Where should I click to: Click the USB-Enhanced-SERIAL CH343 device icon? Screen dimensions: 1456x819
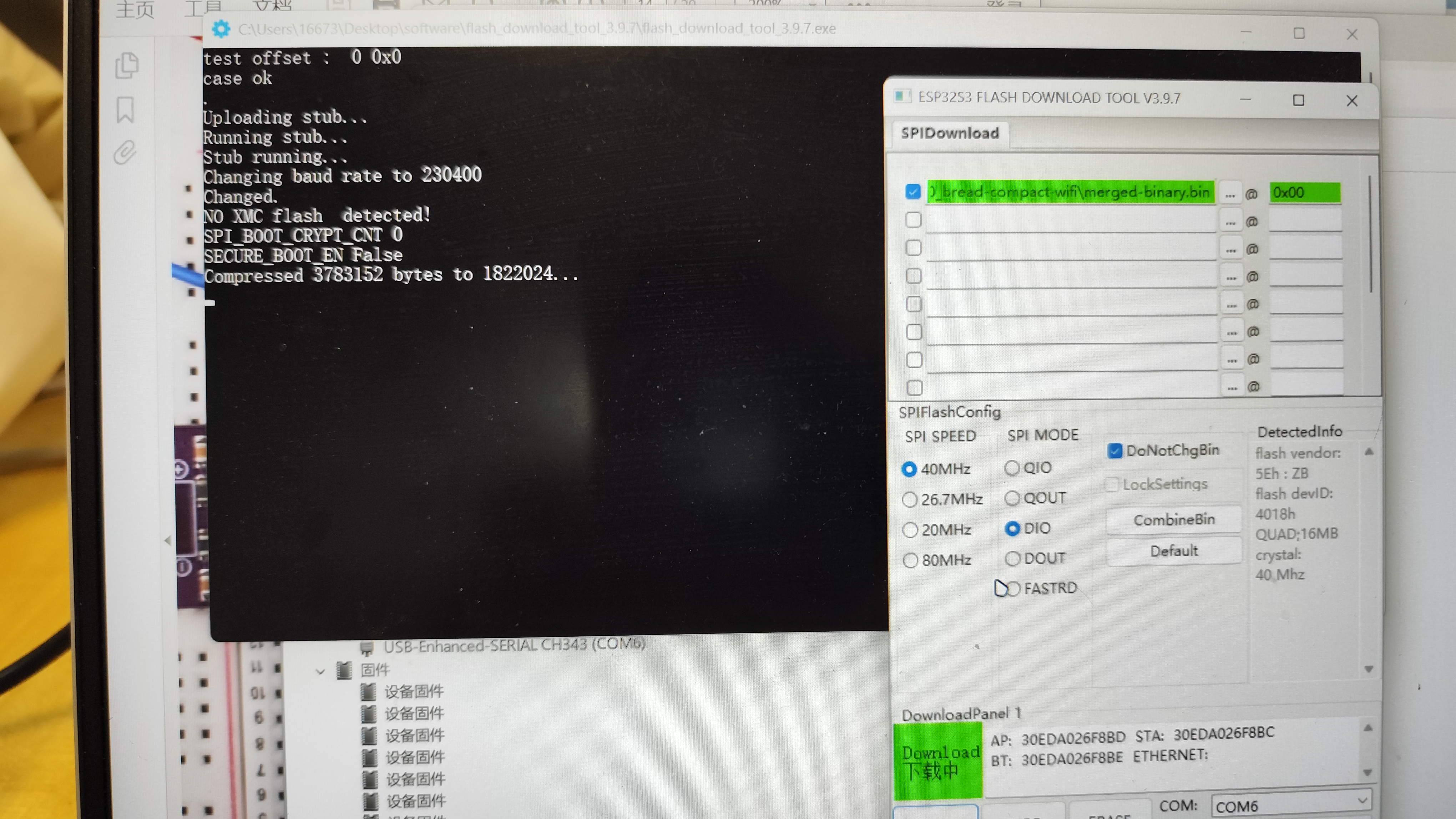367,647
